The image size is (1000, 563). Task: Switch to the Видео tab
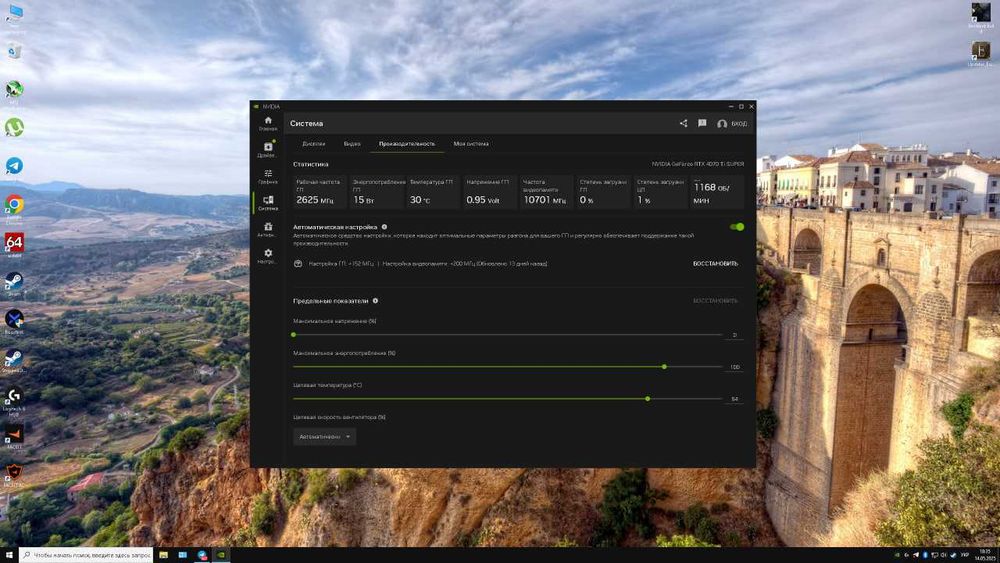(x=351, y=143)
